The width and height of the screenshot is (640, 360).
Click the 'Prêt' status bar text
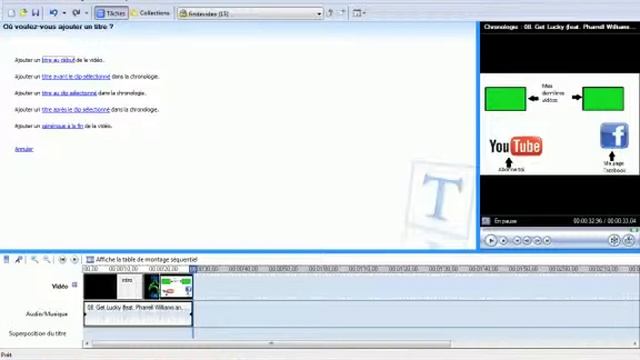click(x=6, y=355)
